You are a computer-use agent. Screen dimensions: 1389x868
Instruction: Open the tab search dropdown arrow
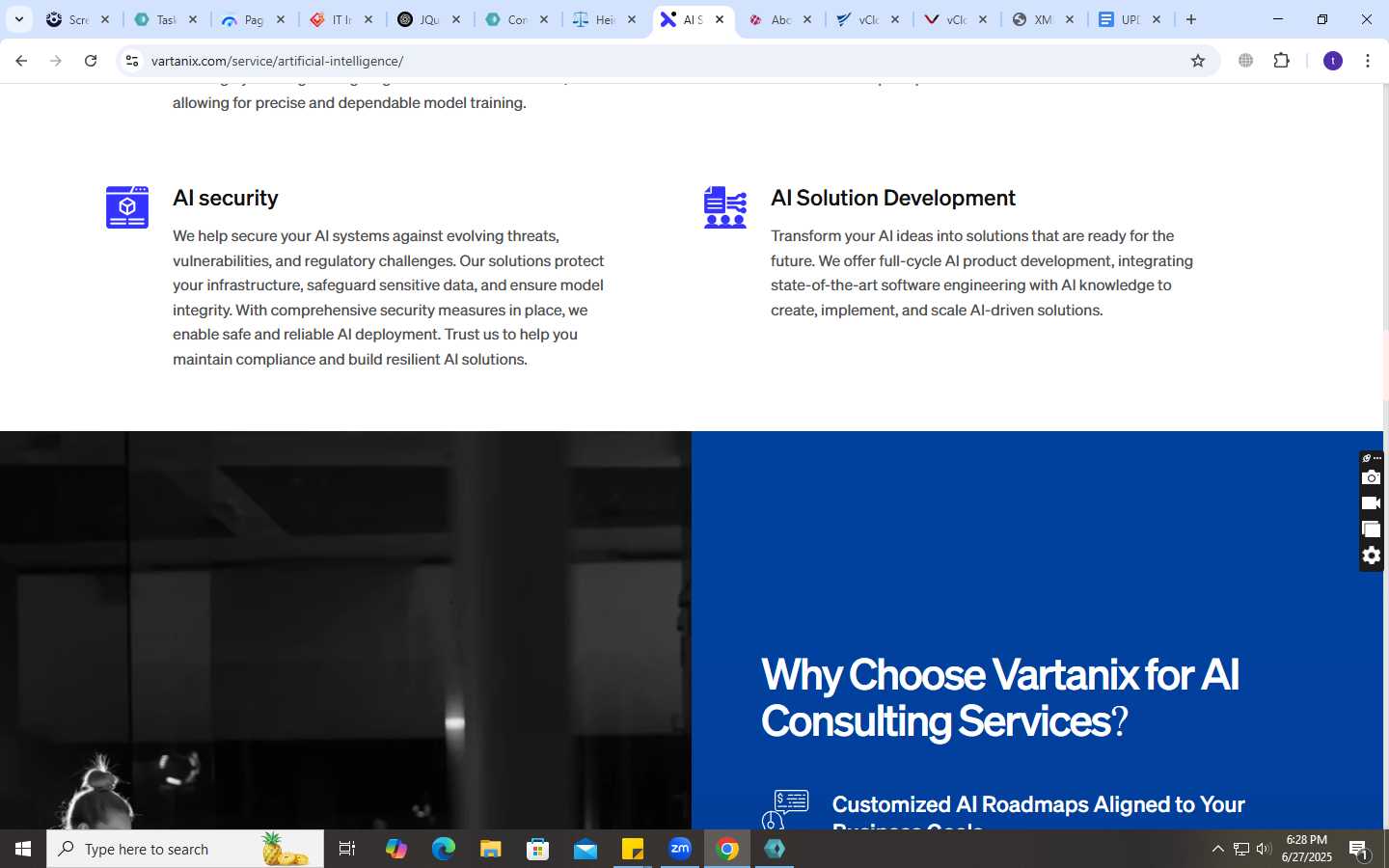[x=18, y=19]
